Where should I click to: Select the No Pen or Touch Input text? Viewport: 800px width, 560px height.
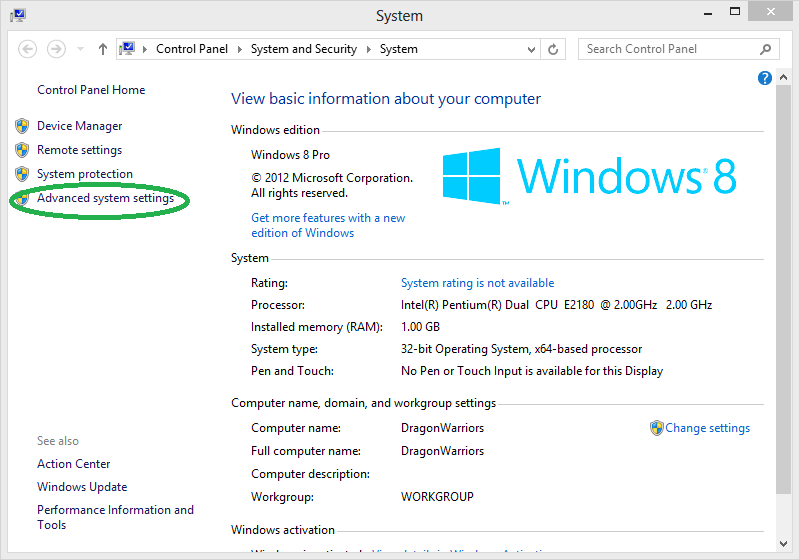[532, 371]
